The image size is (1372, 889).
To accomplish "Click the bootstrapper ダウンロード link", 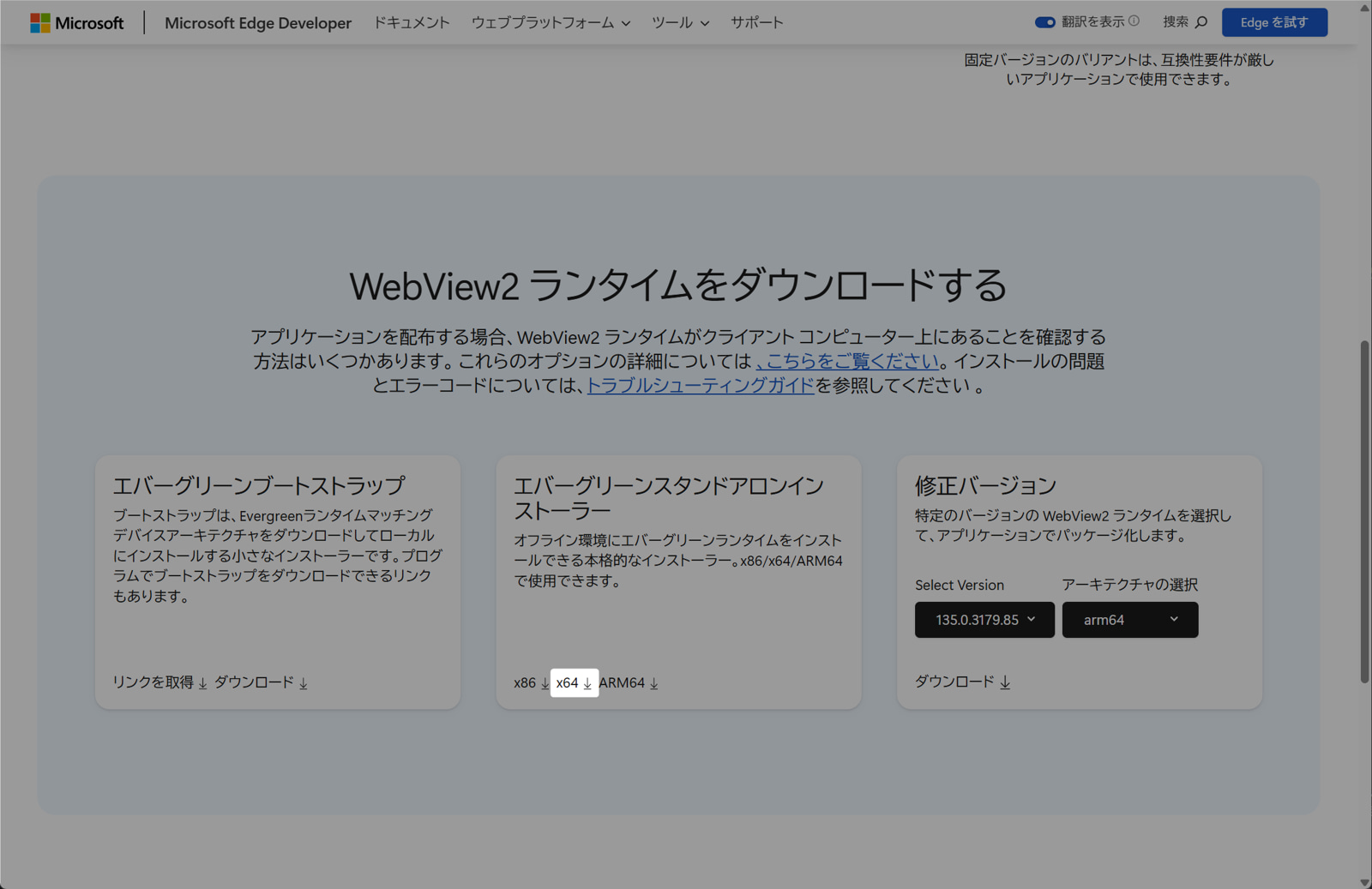I will pyautogui.click(x=261, y=682).
